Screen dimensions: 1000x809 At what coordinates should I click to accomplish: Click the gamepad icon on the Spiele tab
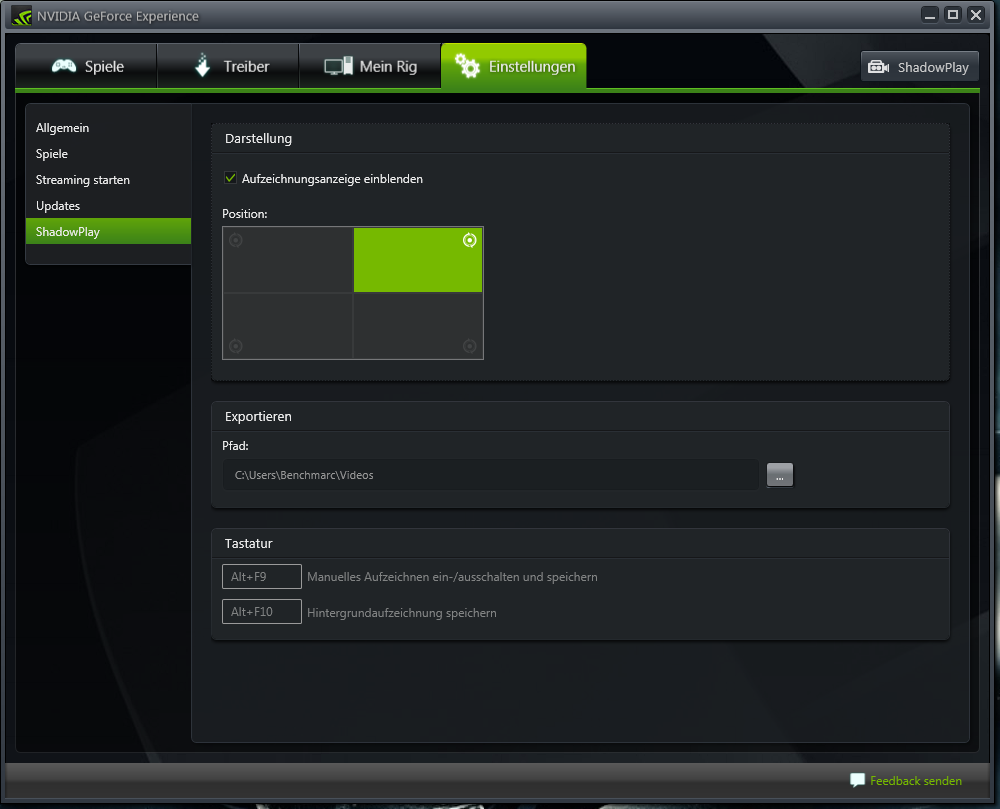click(x=64, y=66)
